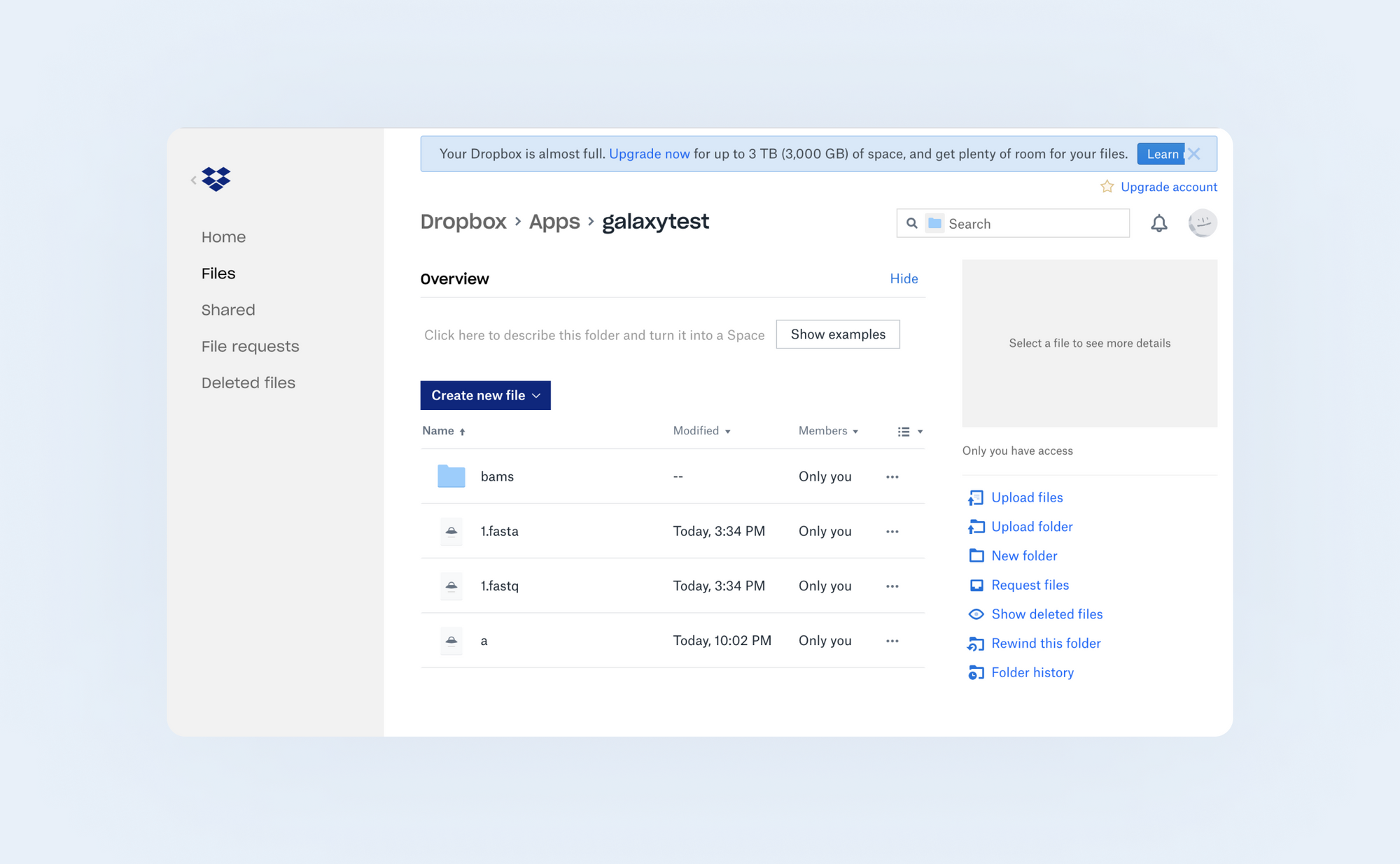Click the Upload folder icon
The width and height of the screenshot is (1400, 864).
click(x=976, y=527)
